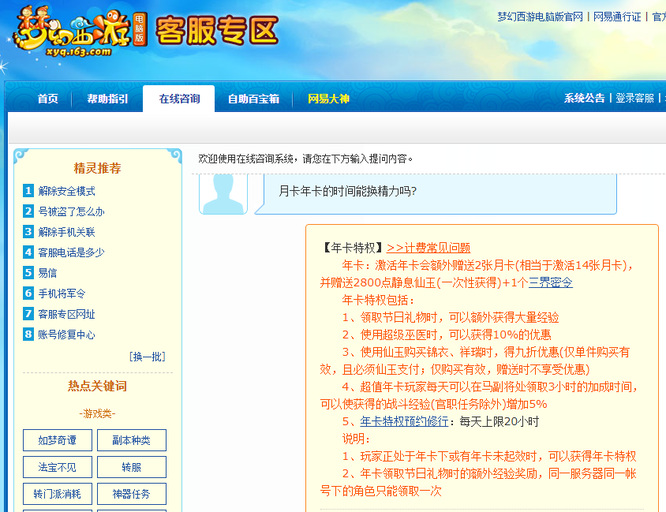Click the 客服专区 banner title
The image size is (666, 512).
point(217,31)
